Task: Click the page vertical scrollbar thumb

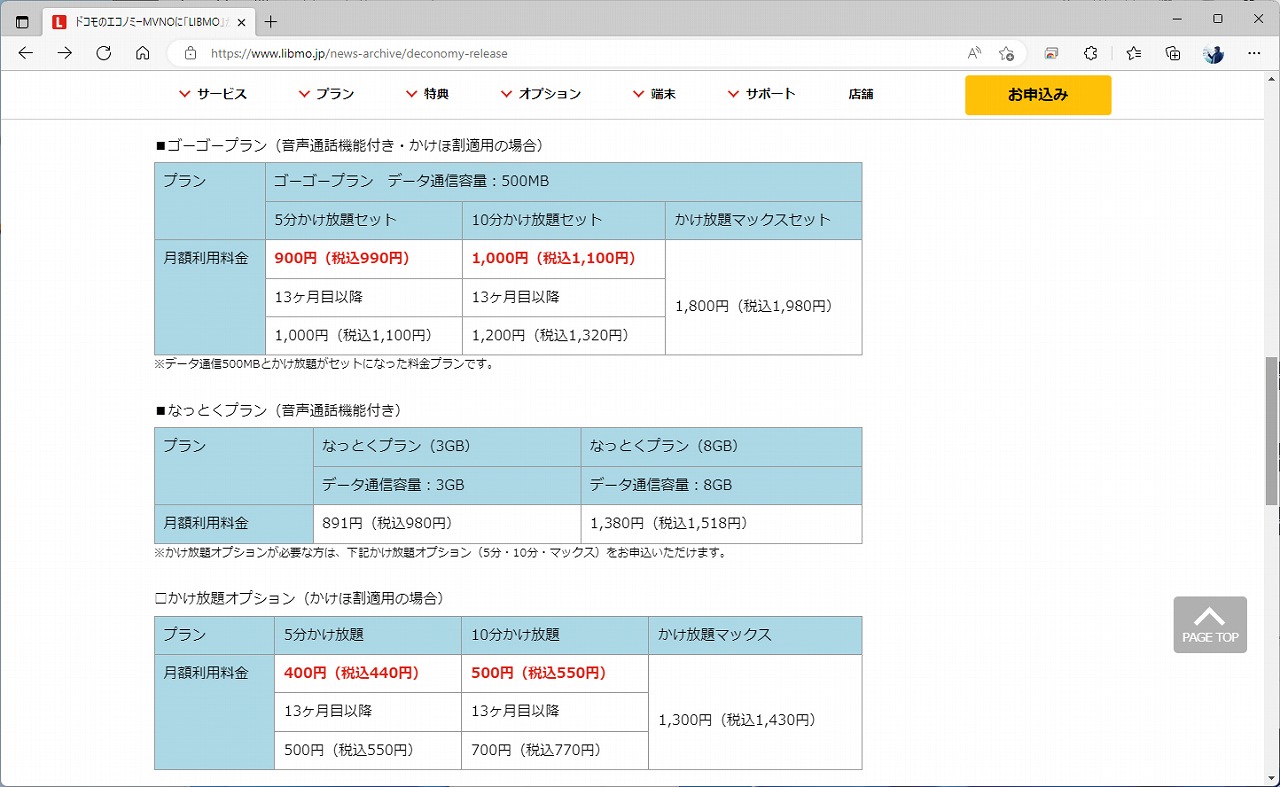Action: [x=1272, y=430]
